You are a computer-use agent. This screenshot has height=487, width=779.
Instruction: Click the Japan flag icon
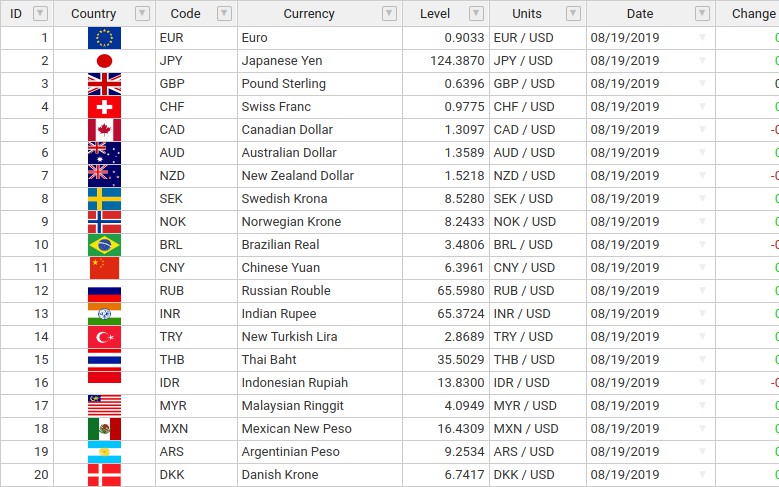click(104, 61)
